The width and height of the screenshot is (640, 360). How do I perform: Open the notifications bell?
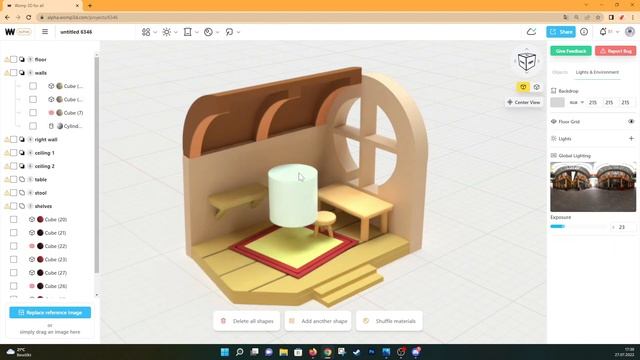(x=603, y=32)
